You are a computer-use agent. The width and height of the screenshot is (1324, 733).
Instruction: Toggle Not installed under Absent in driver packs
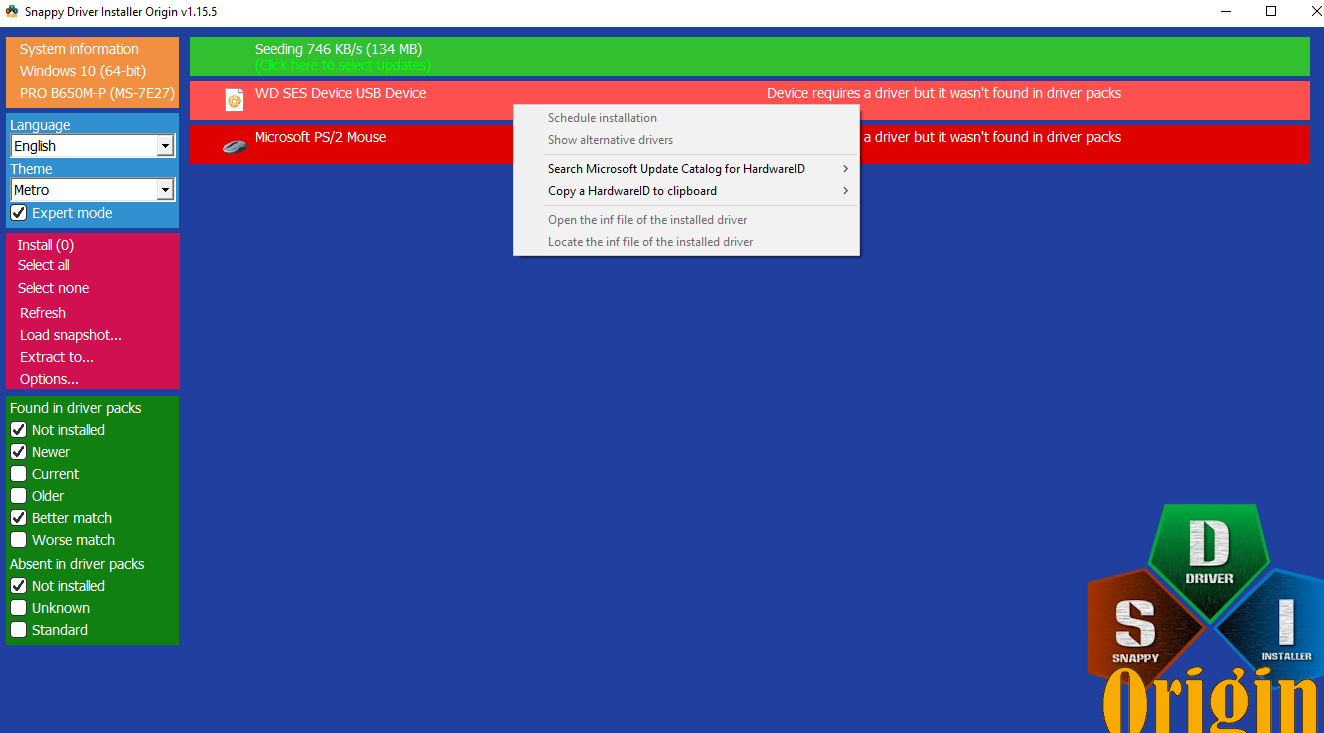tap(18, 586)
